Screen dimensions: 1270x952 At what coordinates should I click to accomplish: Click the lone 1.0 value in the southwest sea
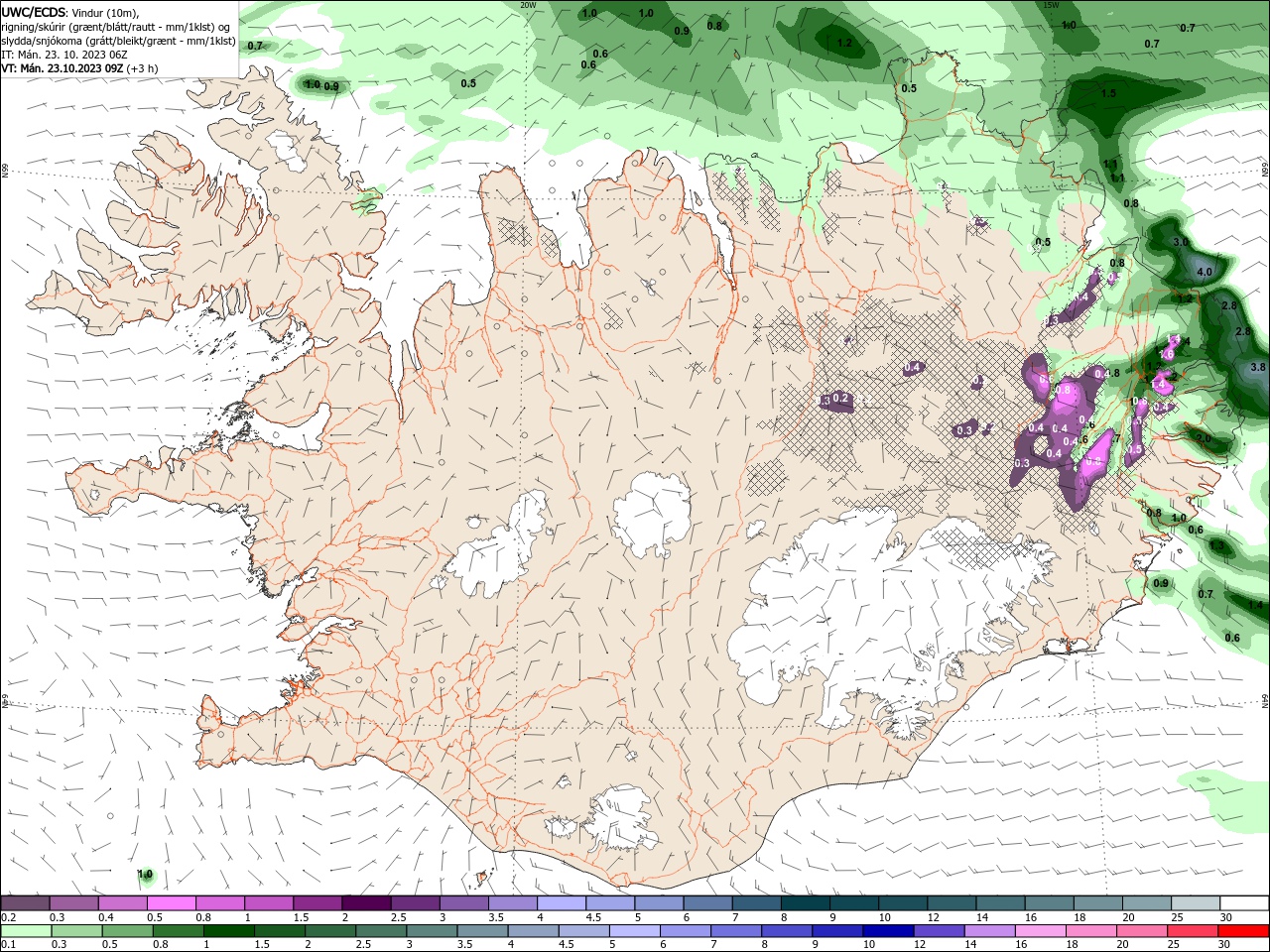[145, 875]
